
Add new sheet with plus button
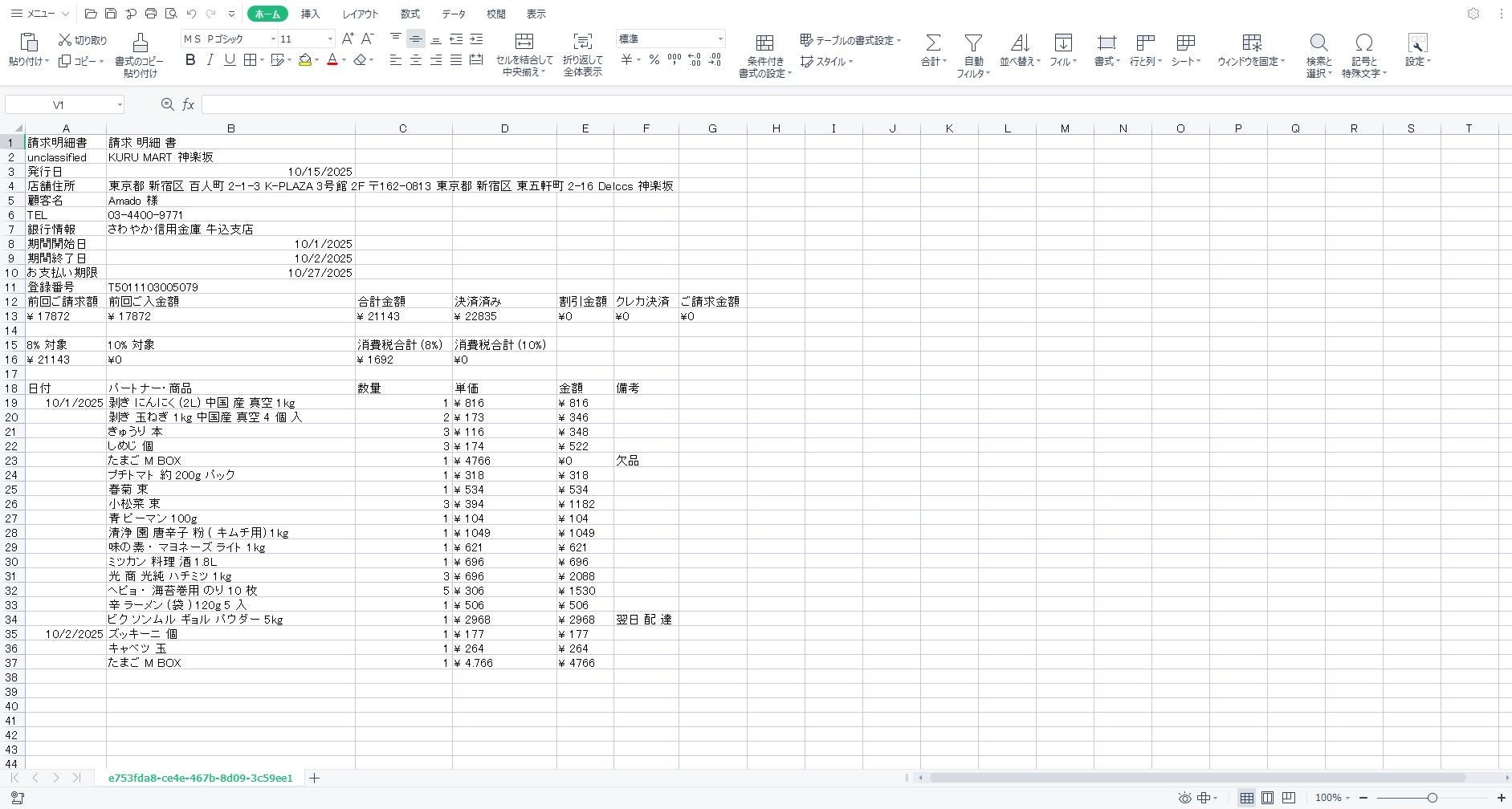coord(315,778)
